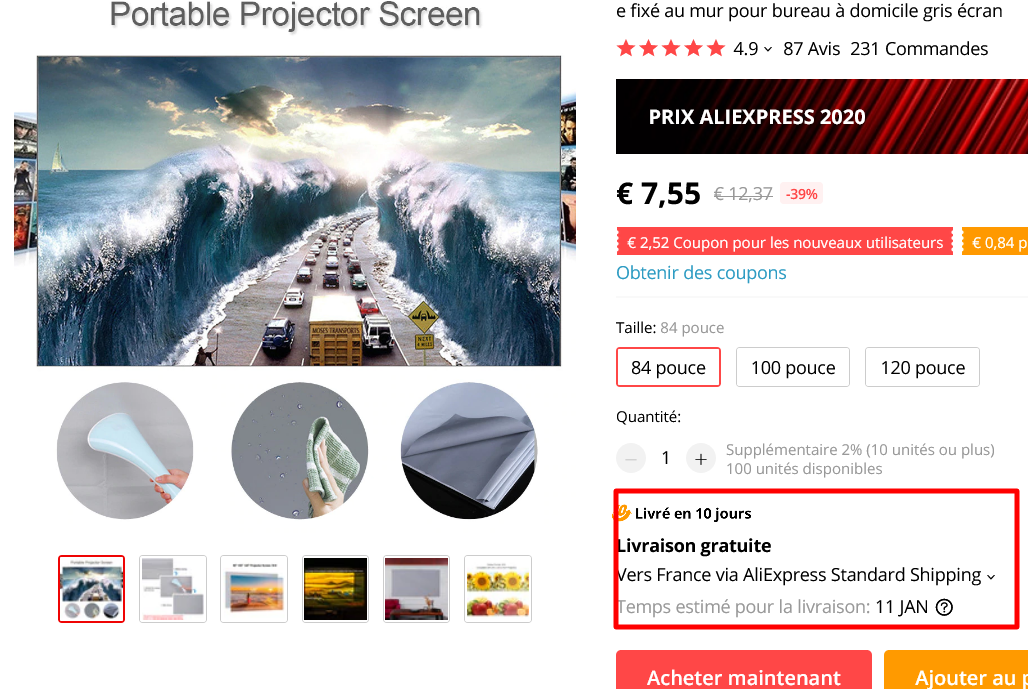This screenshot has height=689, width=1028.
Task: Click the delivery estimate help question-mark icon
Action: click(x=944, y=608)
